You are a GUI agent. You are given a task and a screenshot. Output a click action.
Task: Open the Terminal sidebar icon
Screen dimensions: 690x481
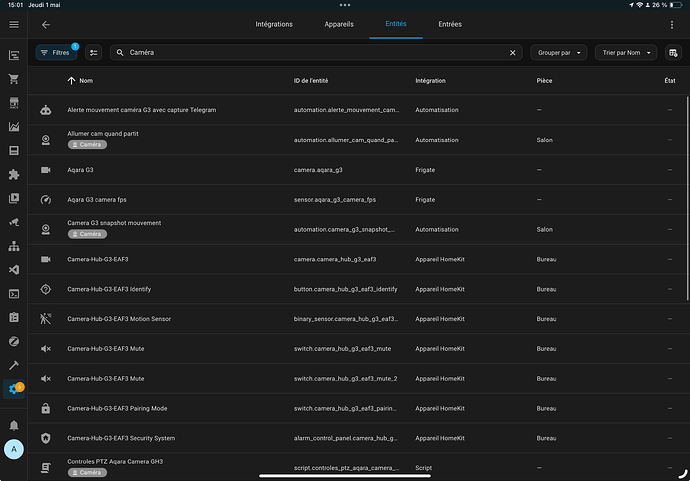tap(14, 294)
